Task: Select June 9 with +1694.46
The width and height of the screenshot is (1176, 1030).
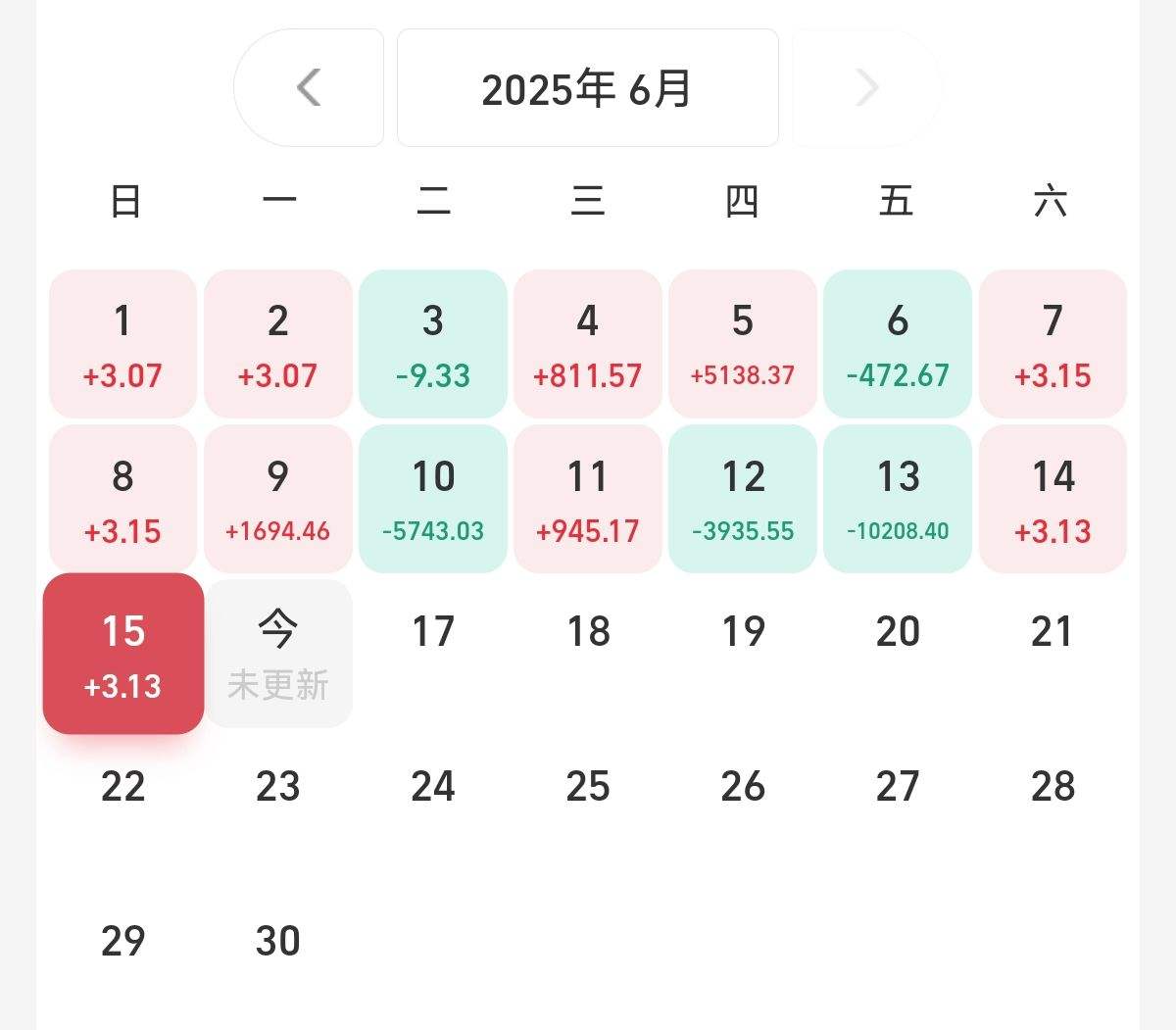Action: [x=278, y=499]
